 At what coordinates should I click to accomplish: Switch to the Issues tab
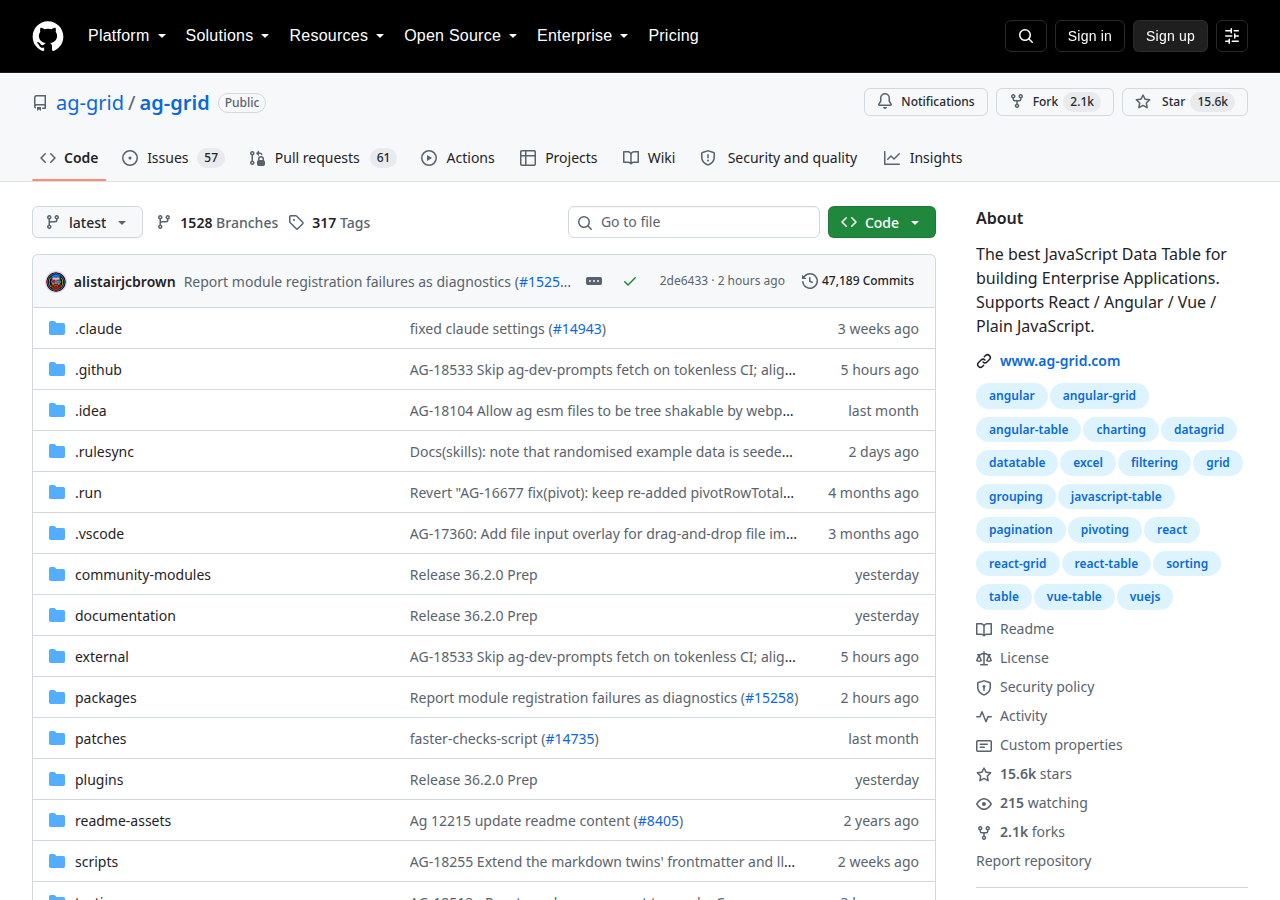click(172, 158)
